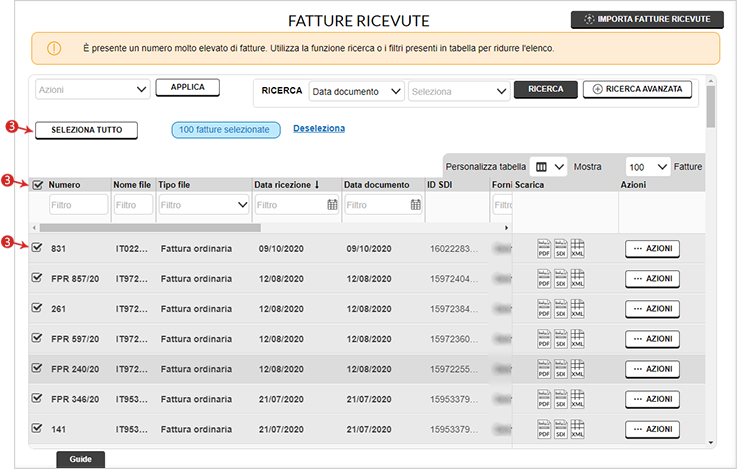740x469 pixels.
Task: Download SDI file for invoice FPR 240/20
Action: tap(560, 369)
